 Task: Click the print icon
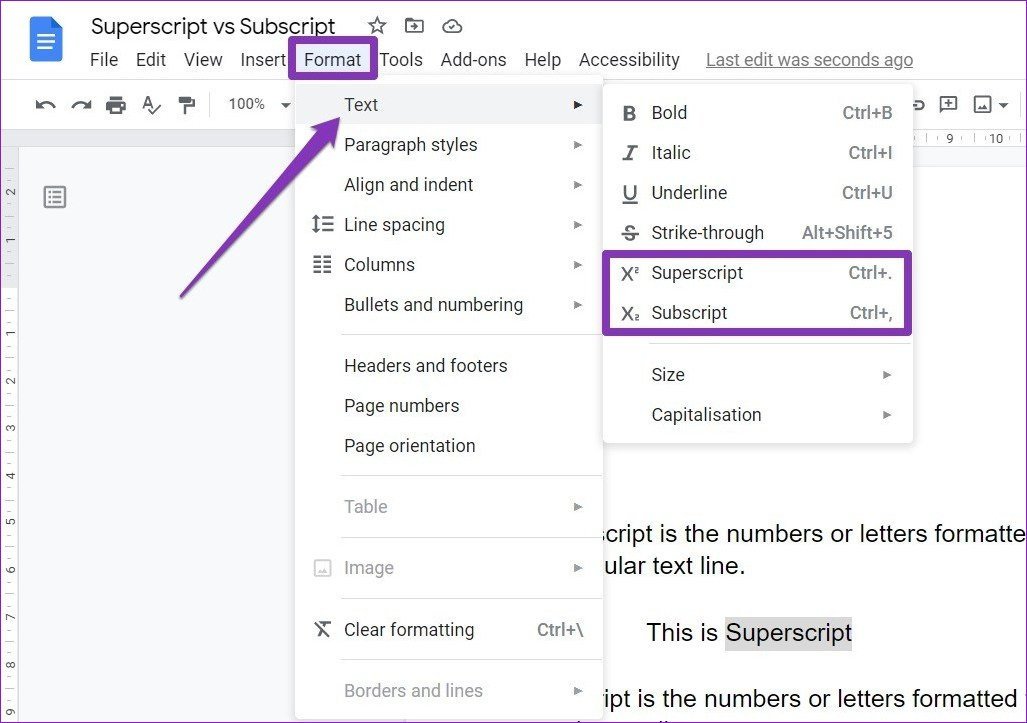point(116,105)
